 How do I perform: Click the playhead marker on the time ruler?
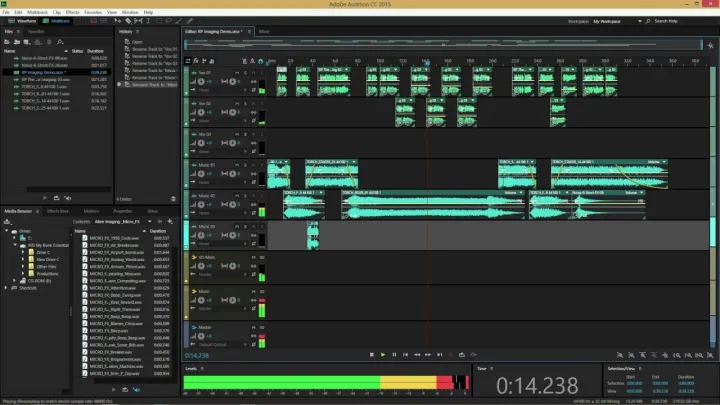[x=427, y=62]
